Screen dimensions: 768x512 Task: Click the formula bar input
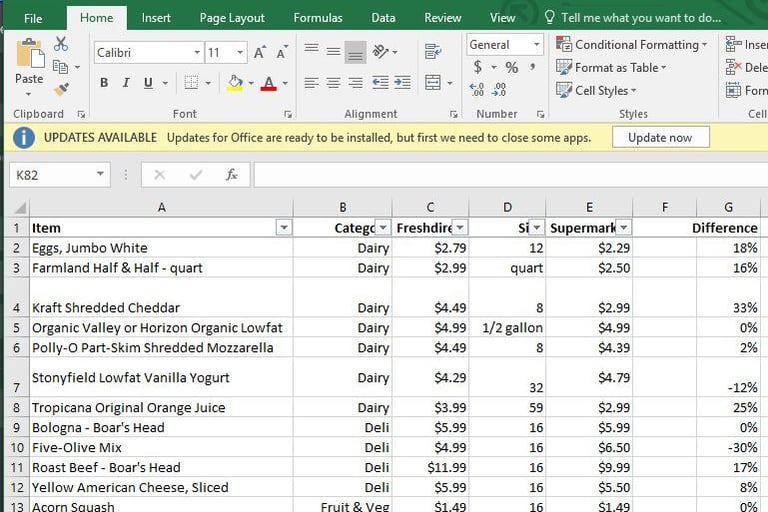510,175
